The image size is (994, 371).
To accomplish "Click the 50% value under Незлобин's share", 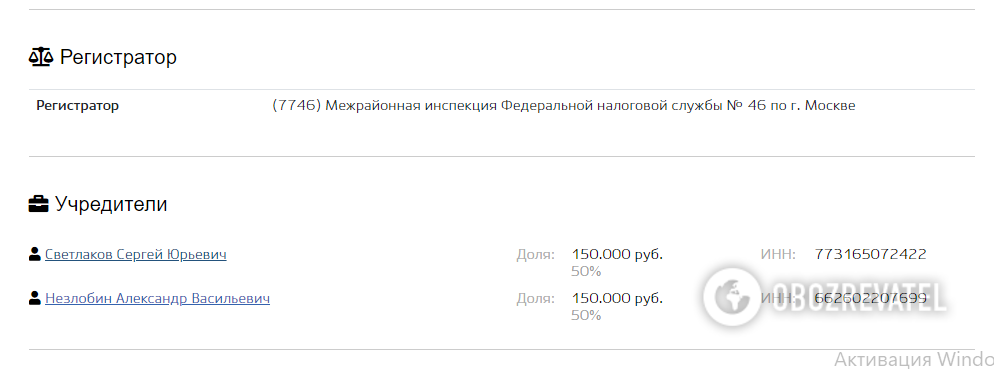I will pyautogui.click(x=586, y=315).
